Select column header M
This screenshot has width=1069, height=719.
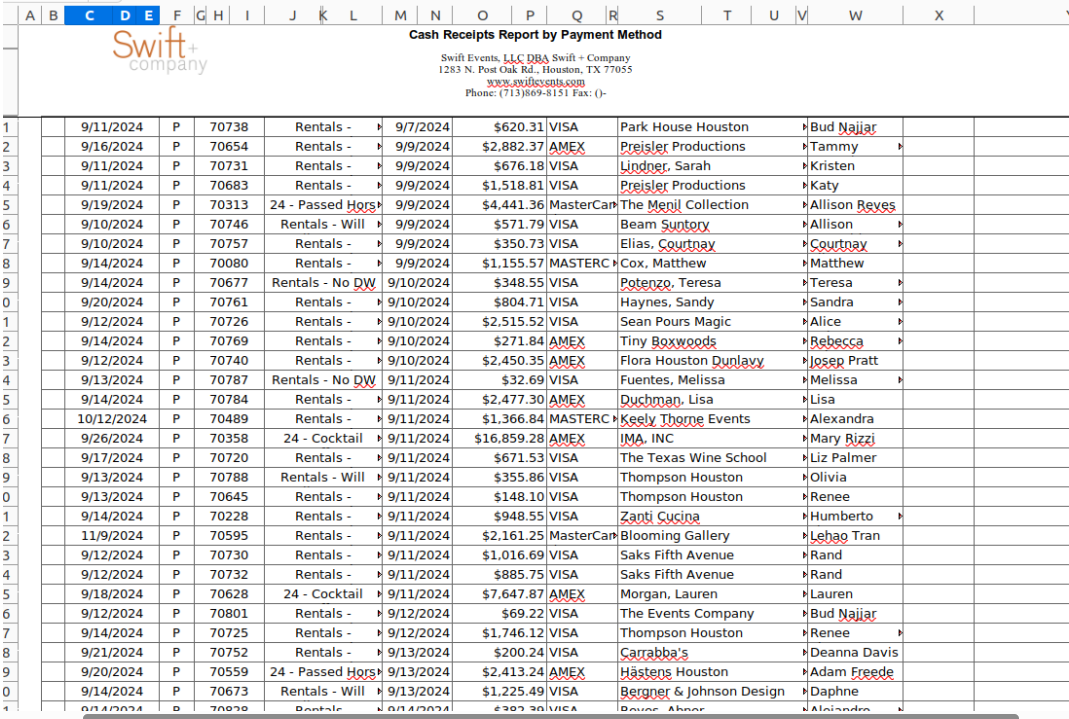tap(400, 15)
